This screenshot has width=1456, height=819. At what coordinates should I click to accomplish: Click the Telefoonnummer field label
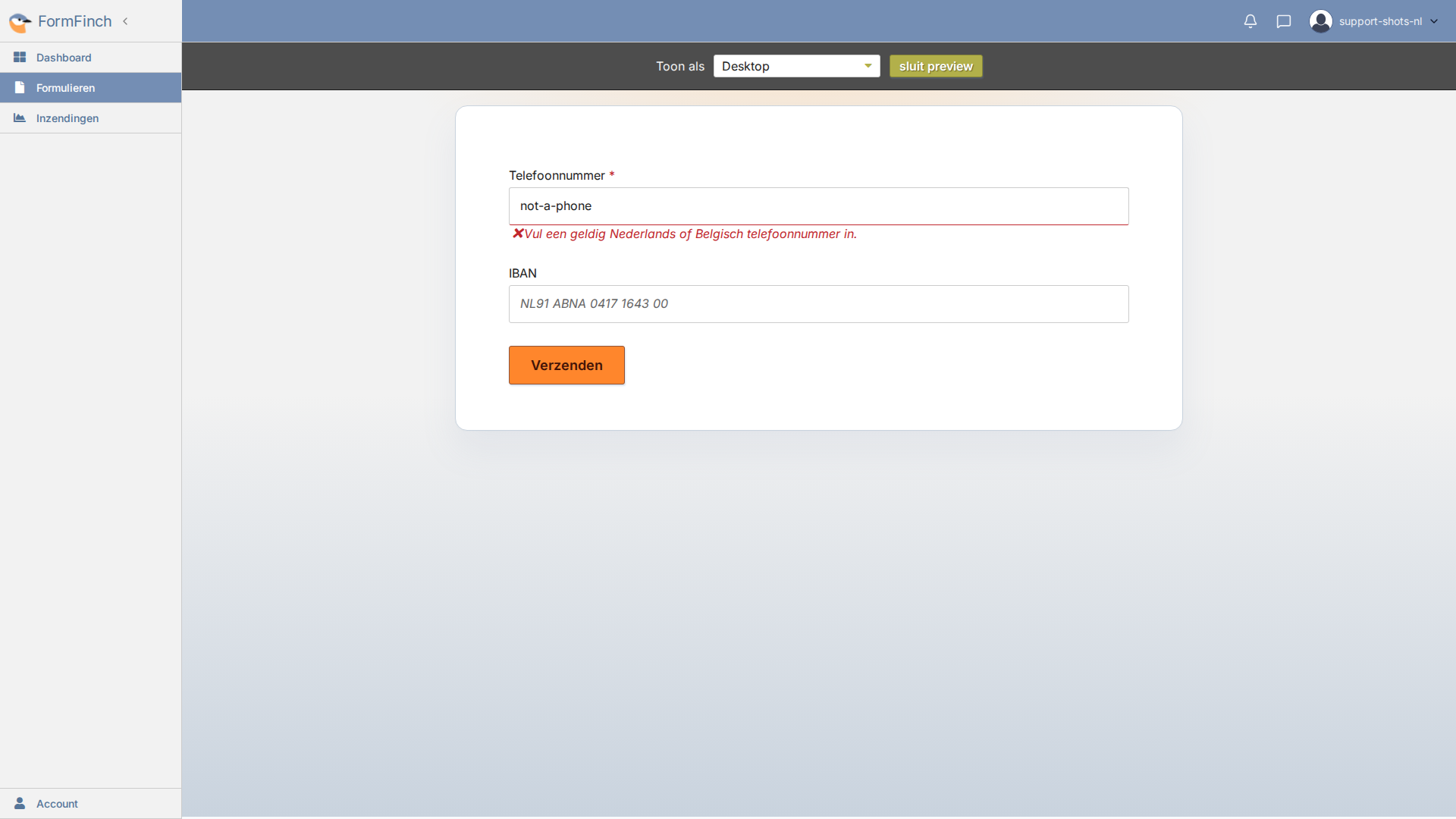557,175
